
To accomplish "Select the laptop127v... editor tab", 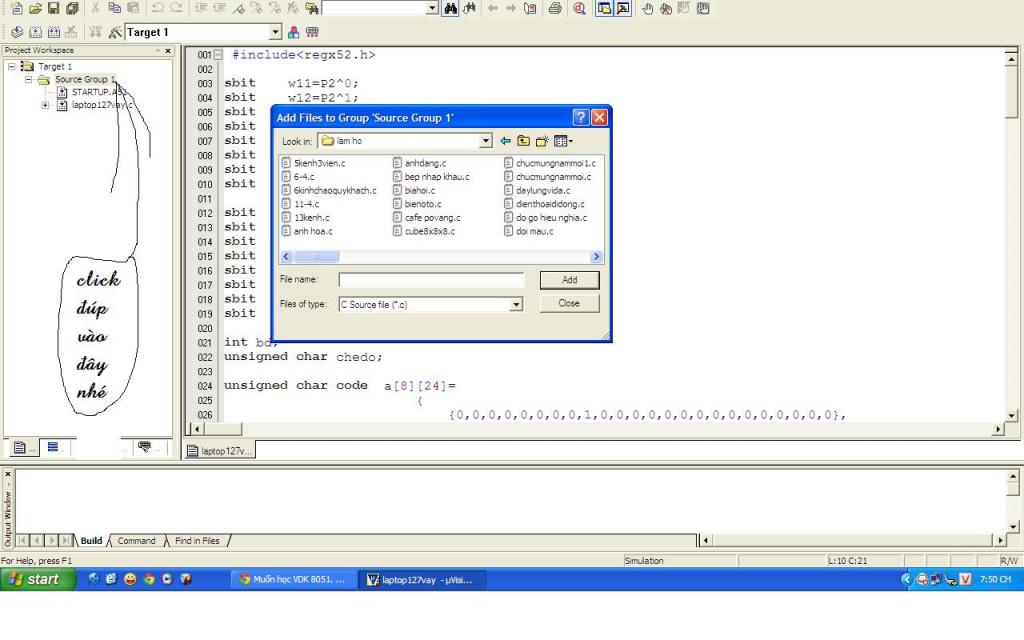I will click(x=219, y=451).
